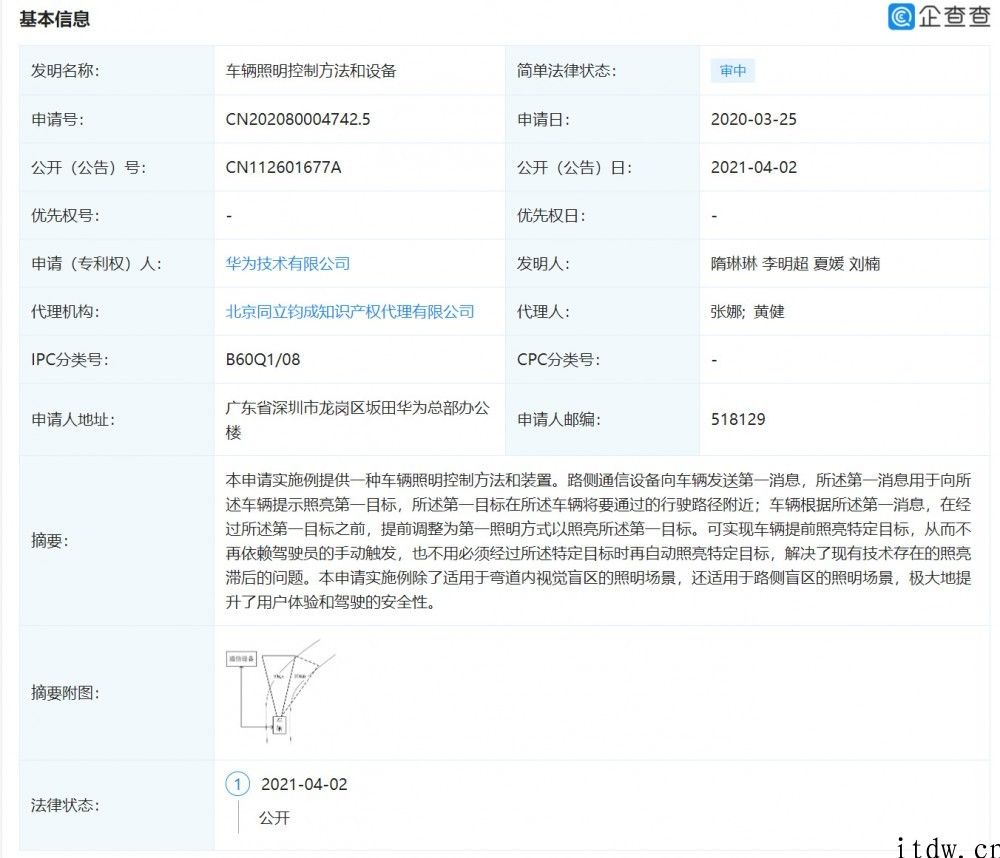Click the CPC分类号 field label
This screenshot has width=1000, height=858.
pos(559,360)
